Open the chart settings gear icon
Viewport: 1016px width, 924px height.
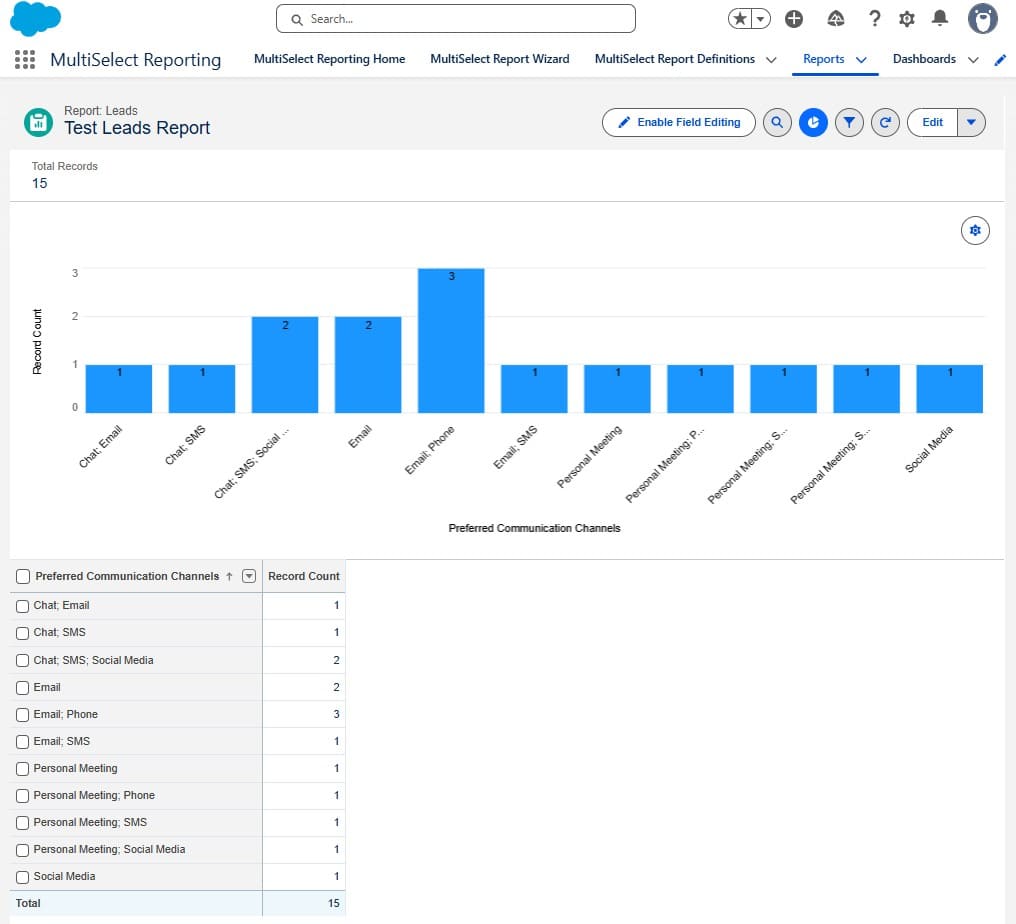(x=975, y=231)
